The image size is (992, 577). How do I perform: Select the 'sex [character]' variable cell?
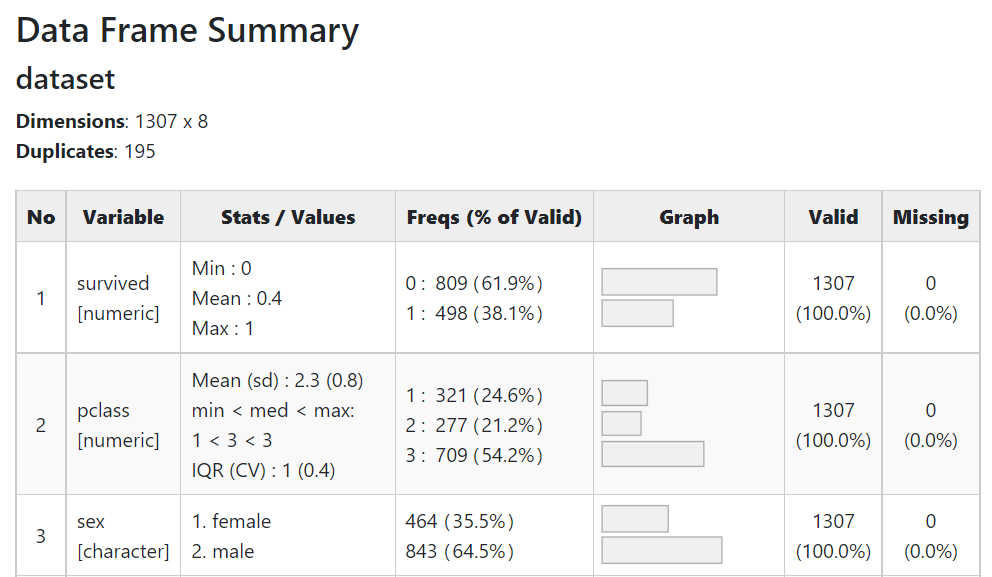coord(123,536)
